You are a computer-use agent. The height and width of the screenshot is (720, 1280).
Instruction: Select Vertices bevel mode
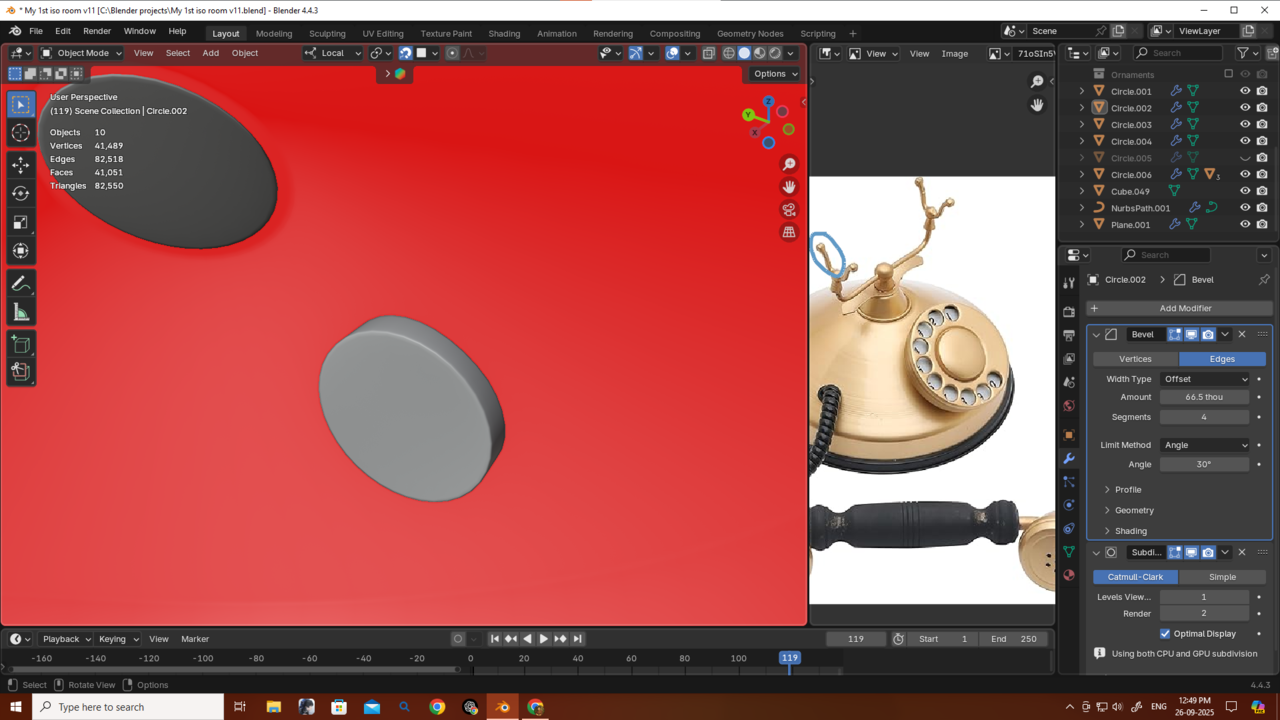pos(1135,358)
